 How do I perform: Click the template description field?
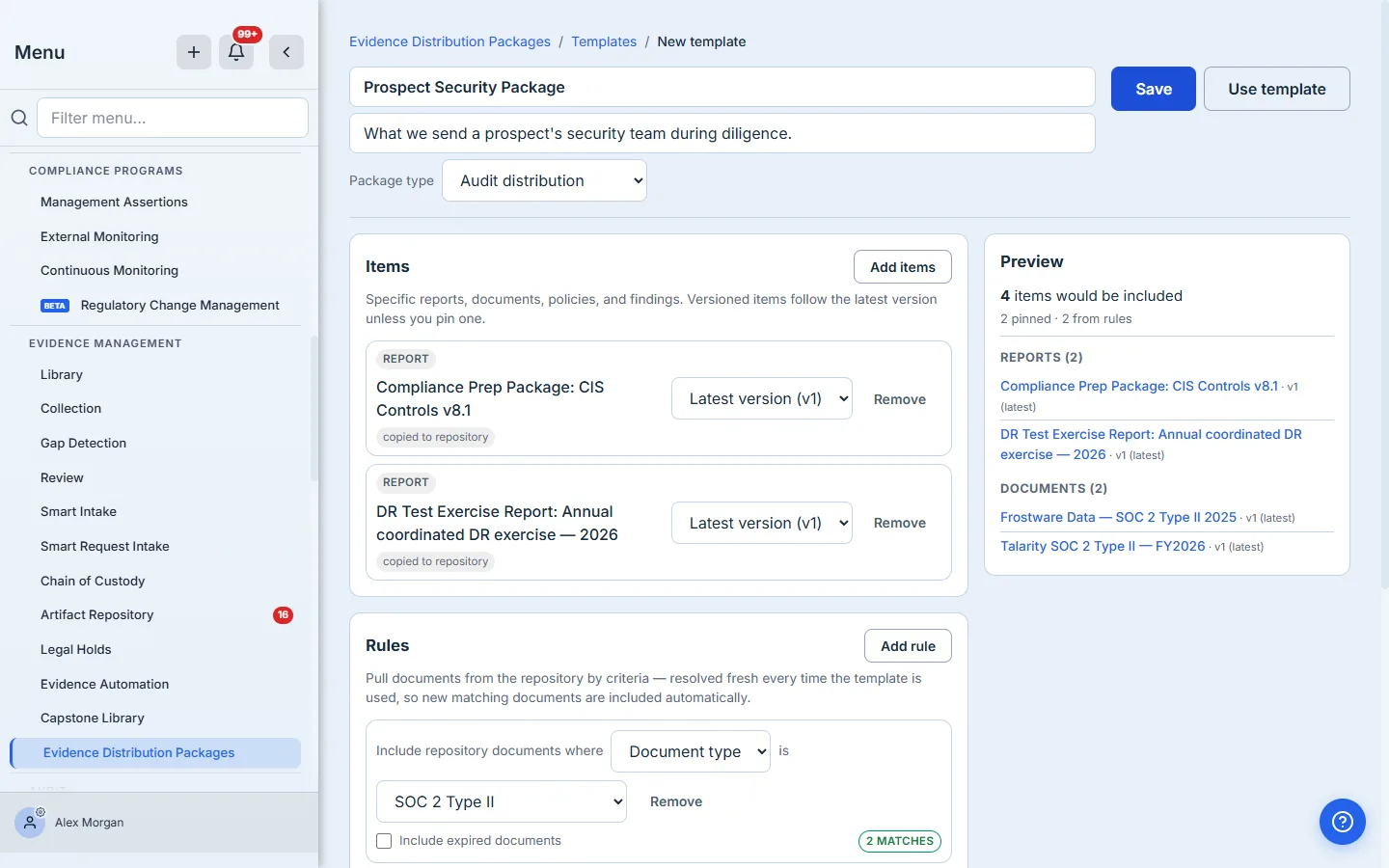722,133
